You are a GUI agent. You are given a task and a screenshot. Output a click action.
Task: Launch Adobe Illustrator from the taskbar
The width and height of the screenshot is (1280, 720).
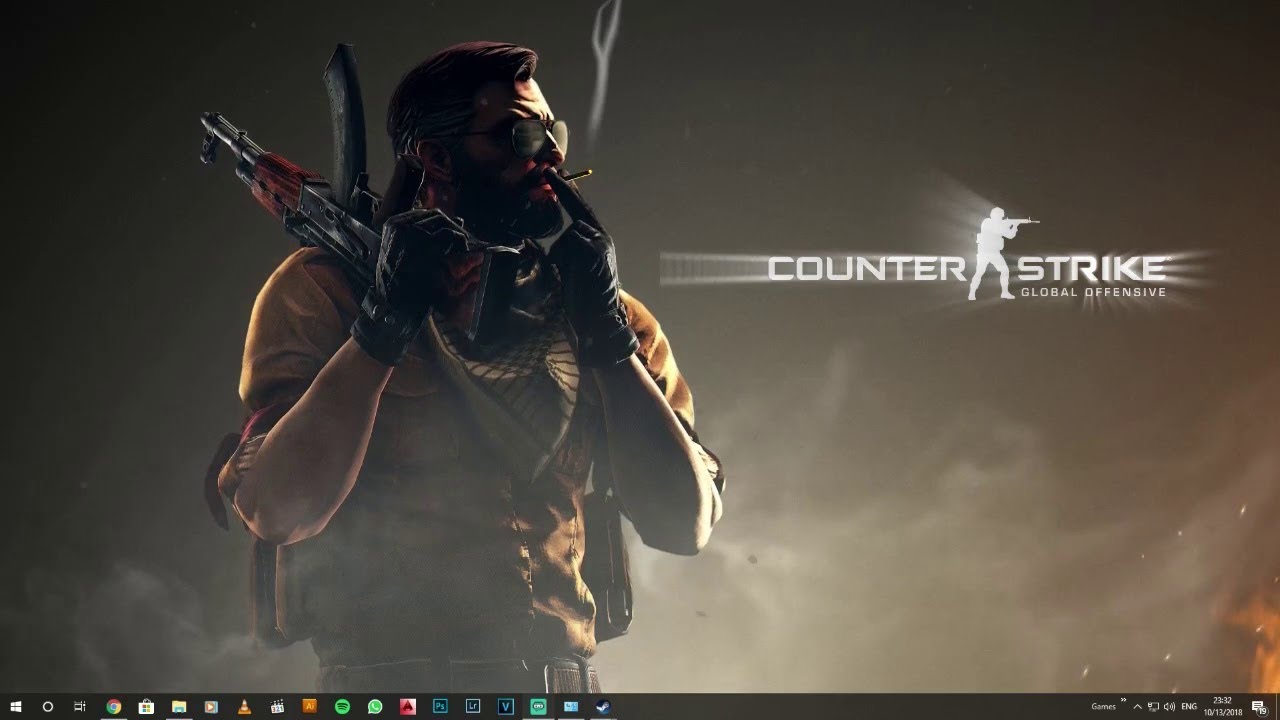(x=309, y=707)
